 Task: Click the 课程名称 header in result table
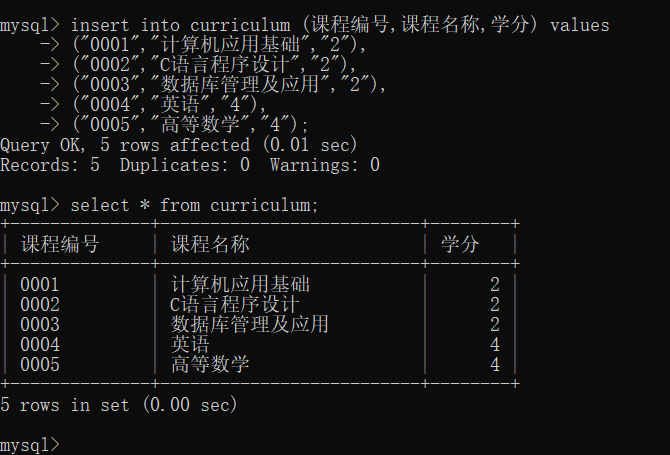tap(210, 244)
